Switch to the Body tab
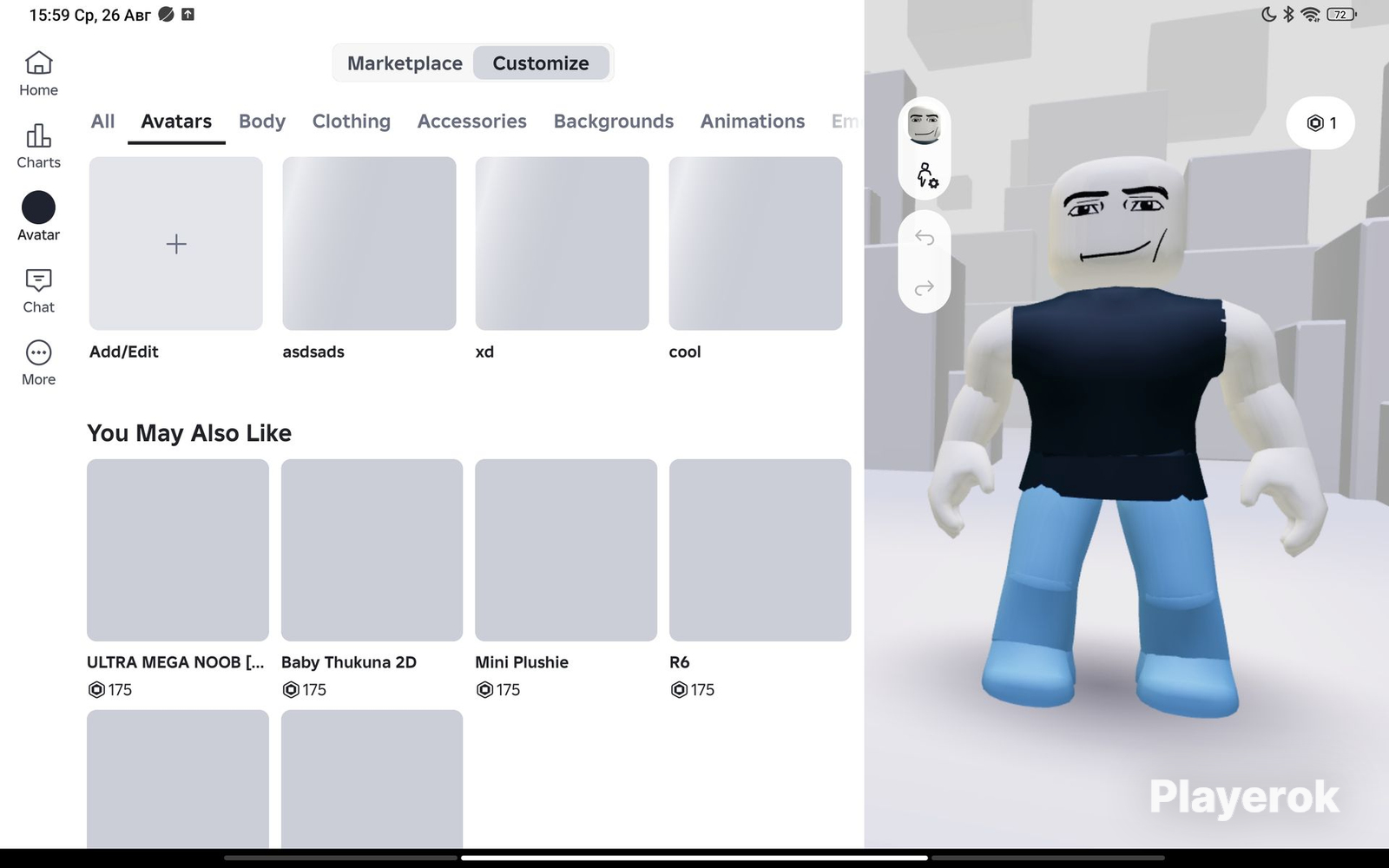This screenshot has height=868, width=1389. 262,122
